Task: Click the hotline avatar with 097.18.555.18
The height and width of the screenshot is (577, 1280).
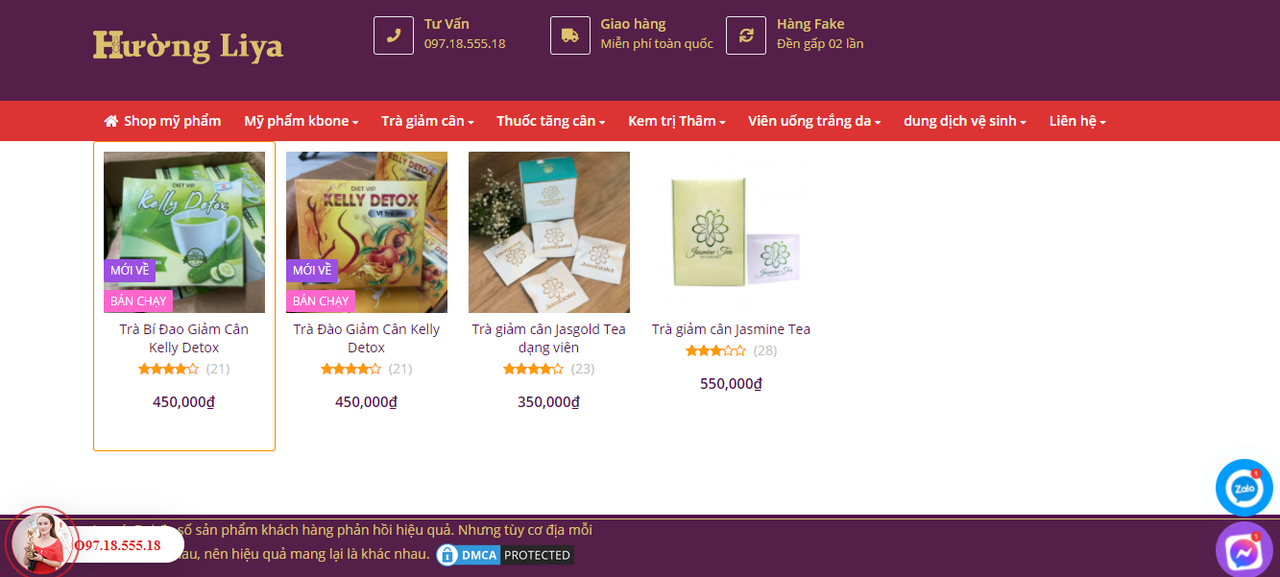Action: click(42, 543)
